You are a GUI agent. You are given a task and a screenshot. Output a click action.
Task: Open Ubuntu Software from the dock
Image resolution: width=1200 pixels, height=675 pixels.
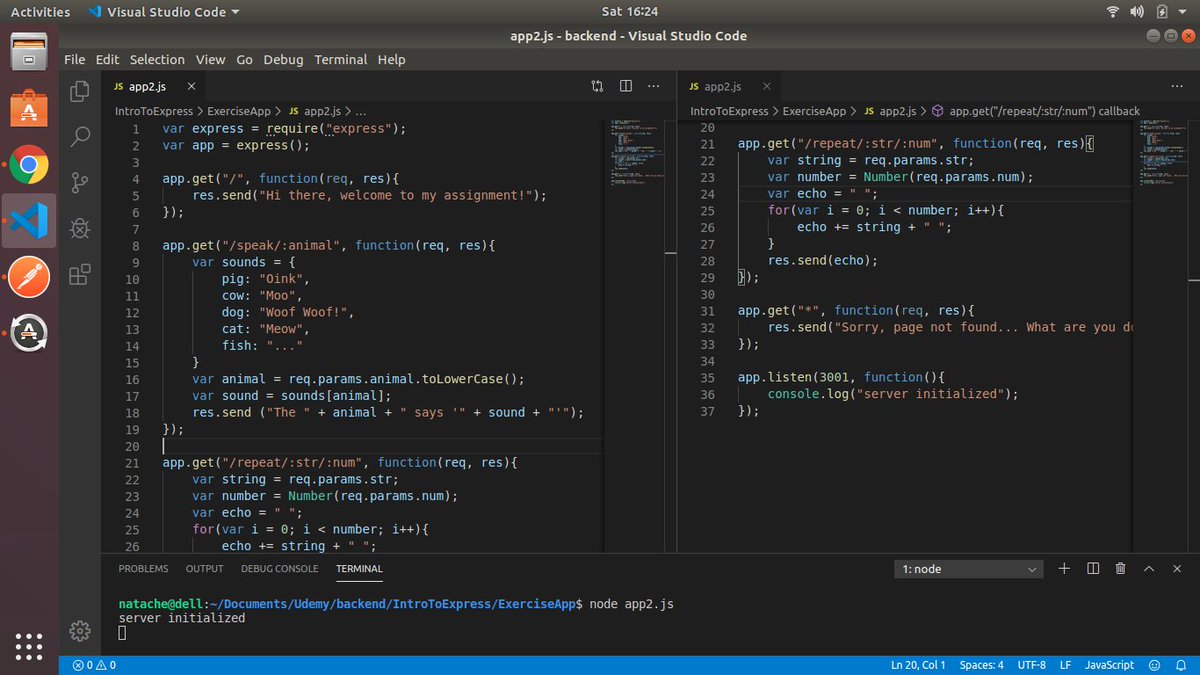pyautogui.click(x=29, y=108)
